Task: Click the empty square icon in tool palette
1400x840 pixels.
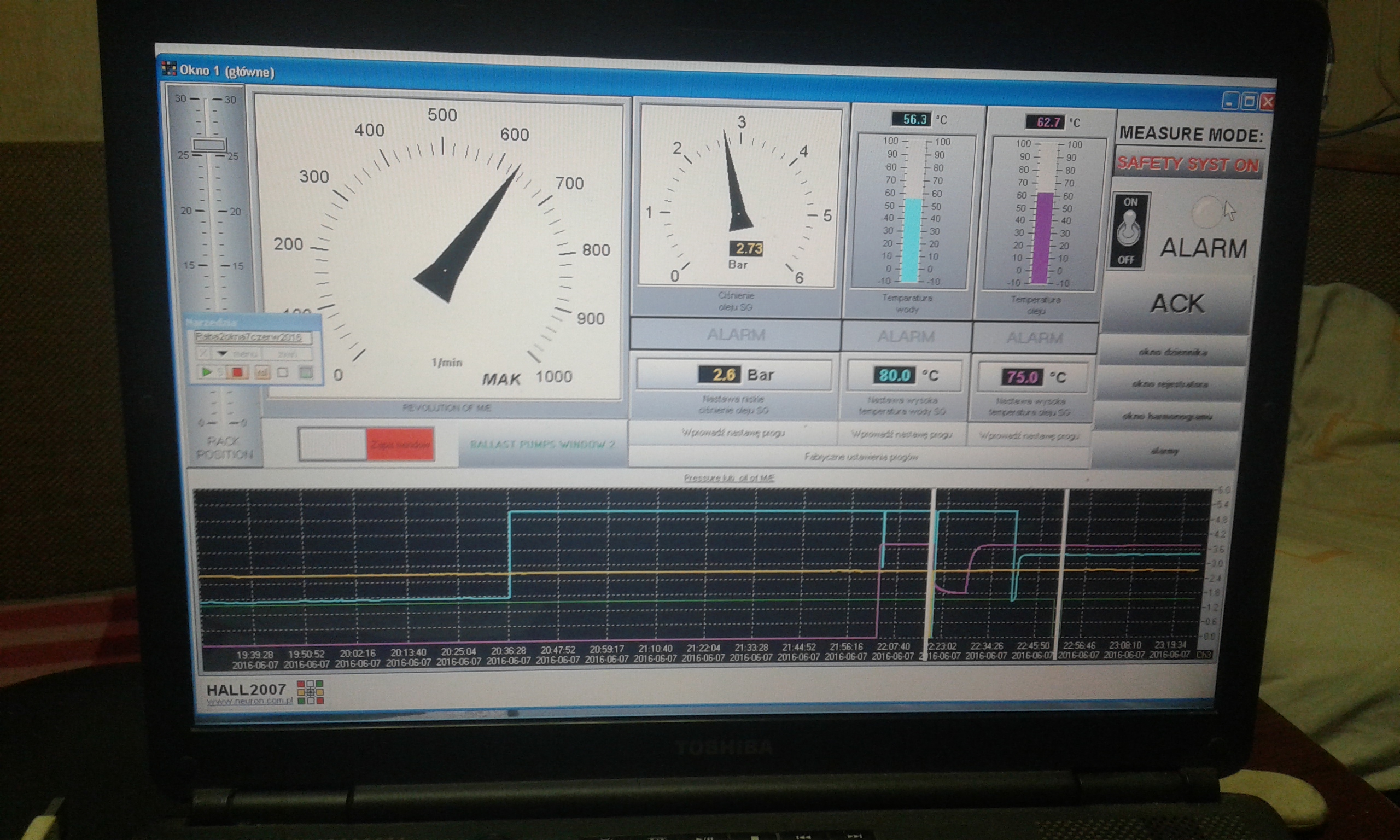Action: 283,372
